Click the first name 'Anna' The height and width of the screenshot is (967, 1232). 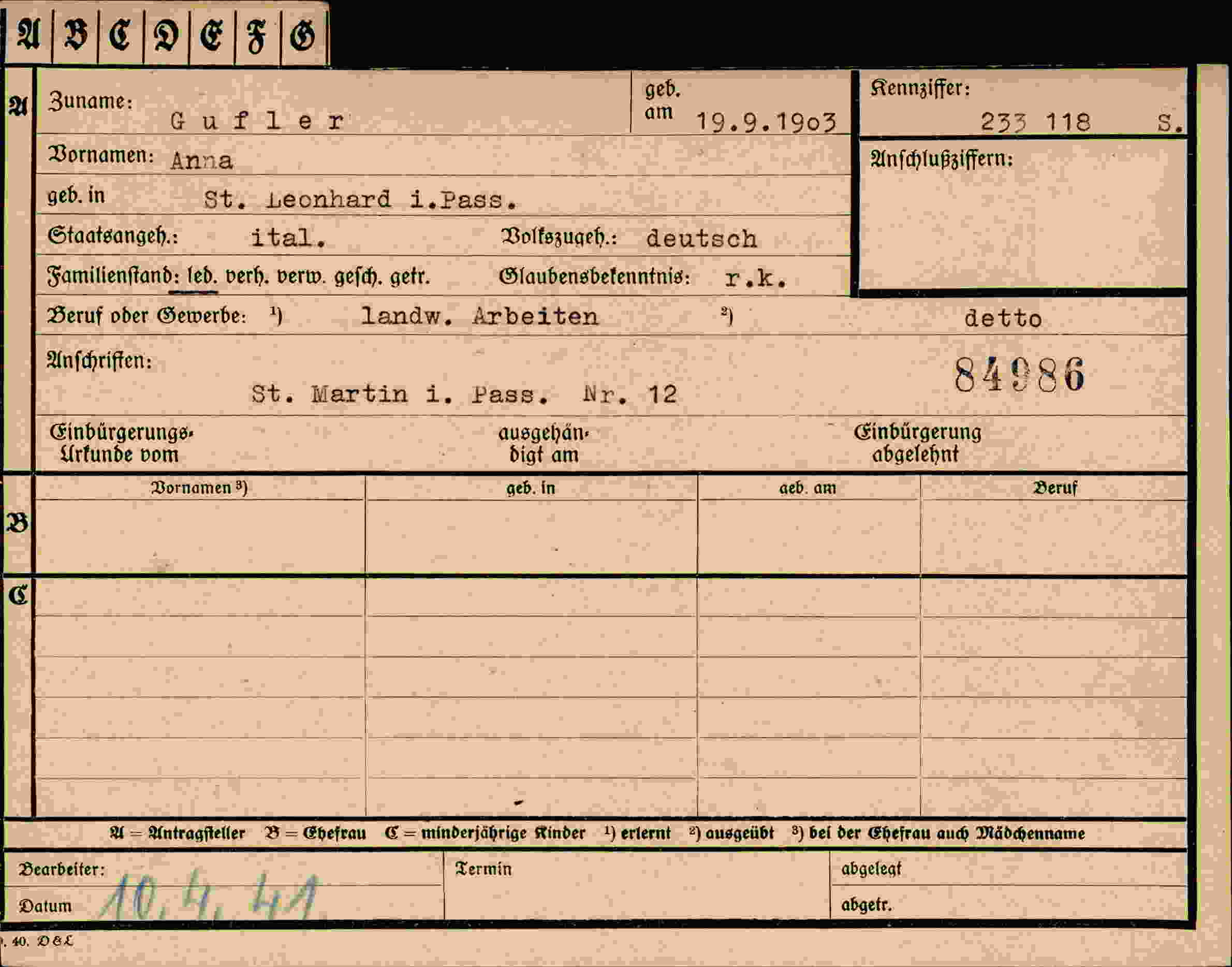pos(201,161)
